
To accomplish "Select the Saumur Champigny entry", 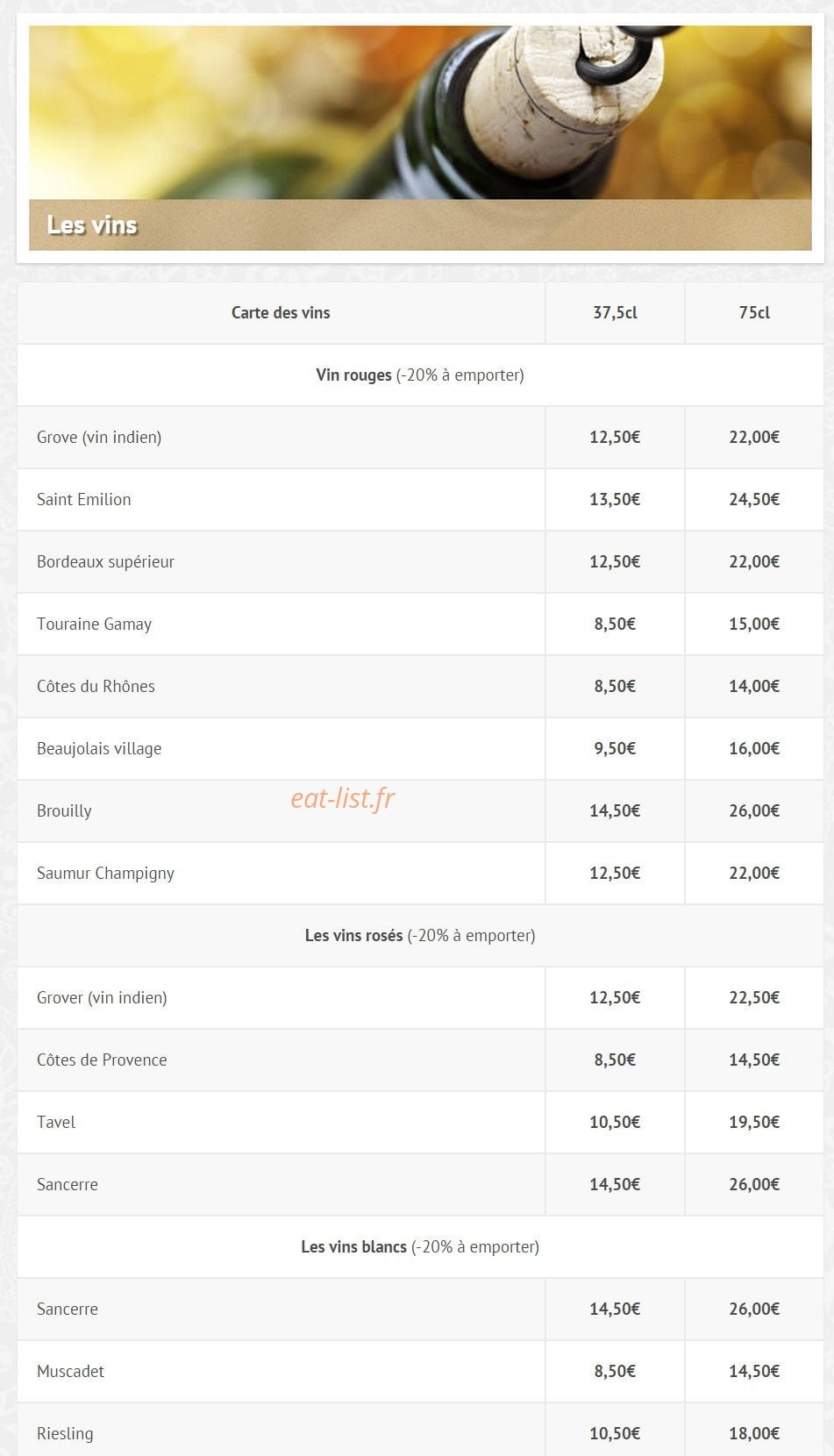I will pos(105,873).
